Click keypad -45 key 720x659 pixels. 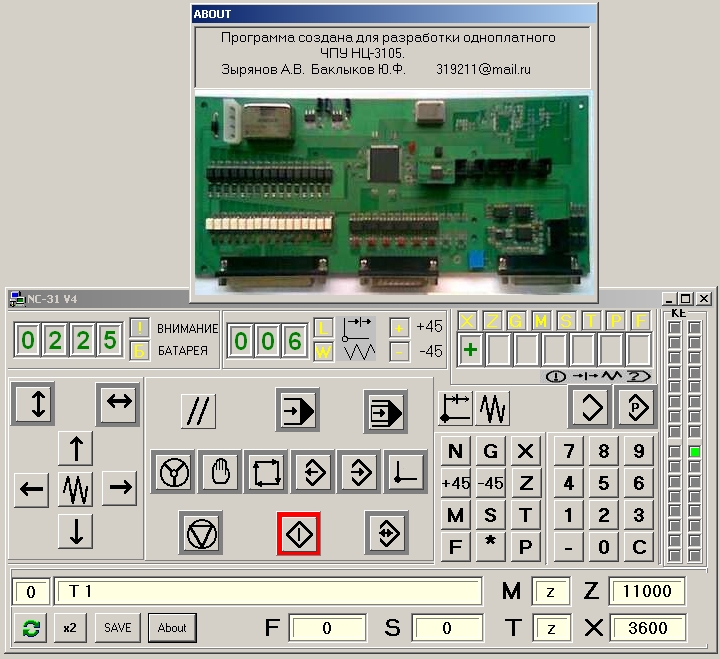pos(490,483)
